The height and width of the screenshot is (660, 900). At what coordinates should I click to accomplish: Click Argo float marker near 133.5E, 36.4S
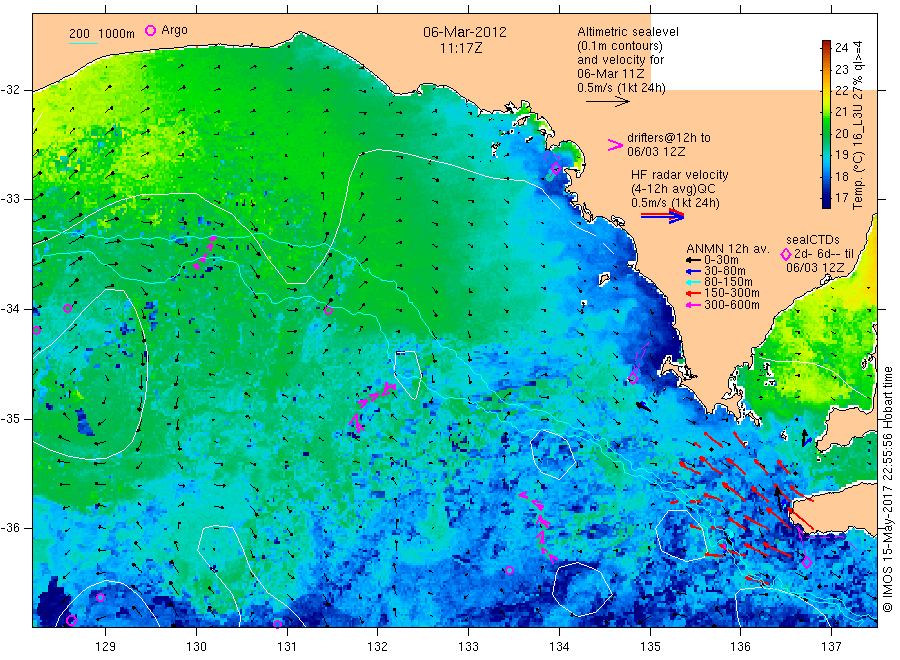tap(509, 570)
